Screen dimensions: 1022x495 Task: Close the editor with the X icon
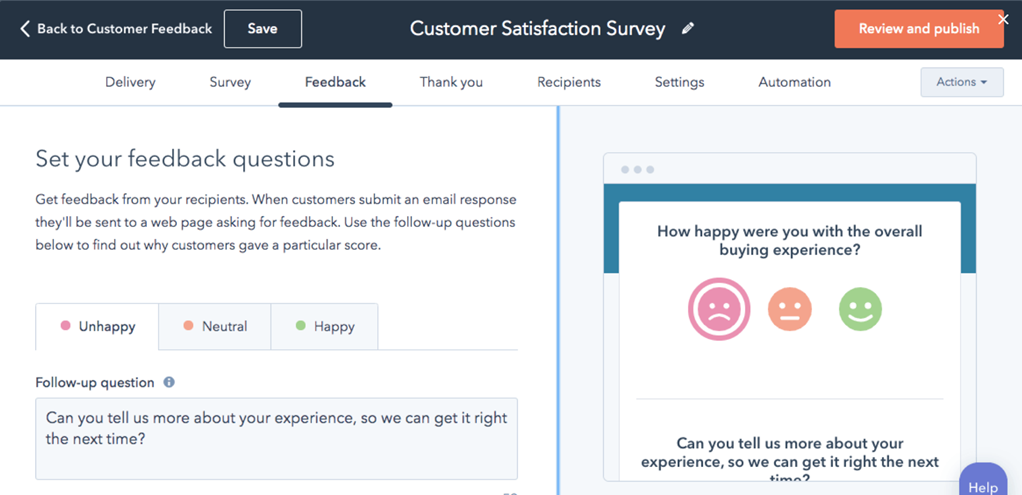click(1003, 19)
